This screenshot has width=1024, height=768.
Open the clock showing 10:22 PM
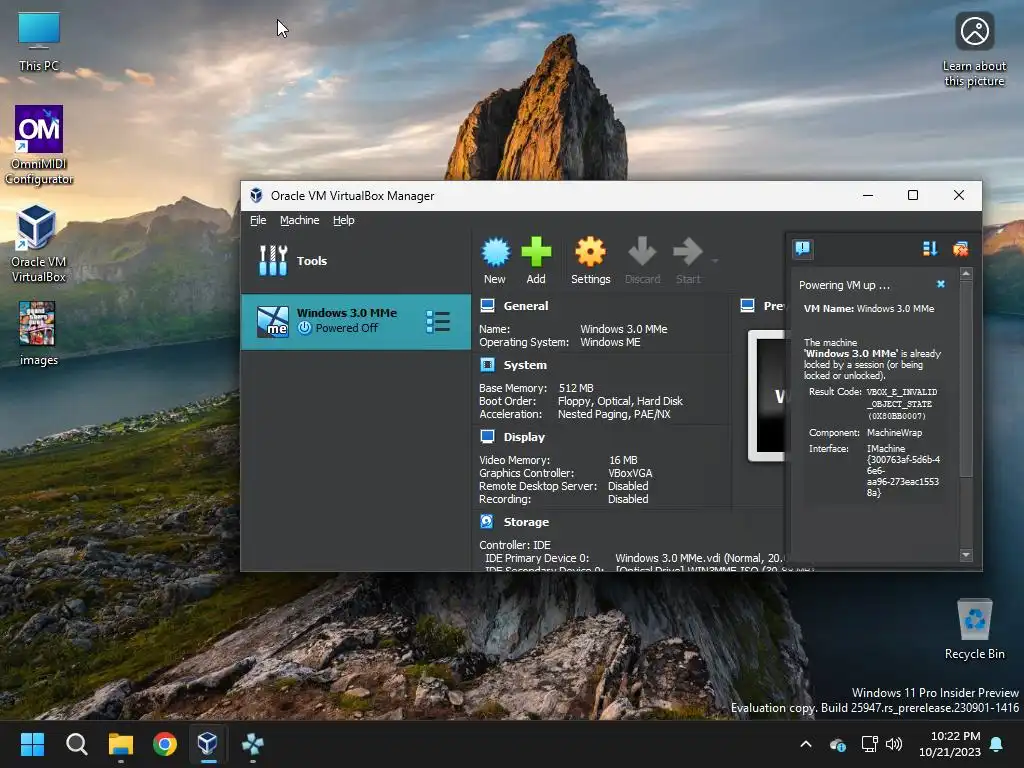[x=950, y=744]
